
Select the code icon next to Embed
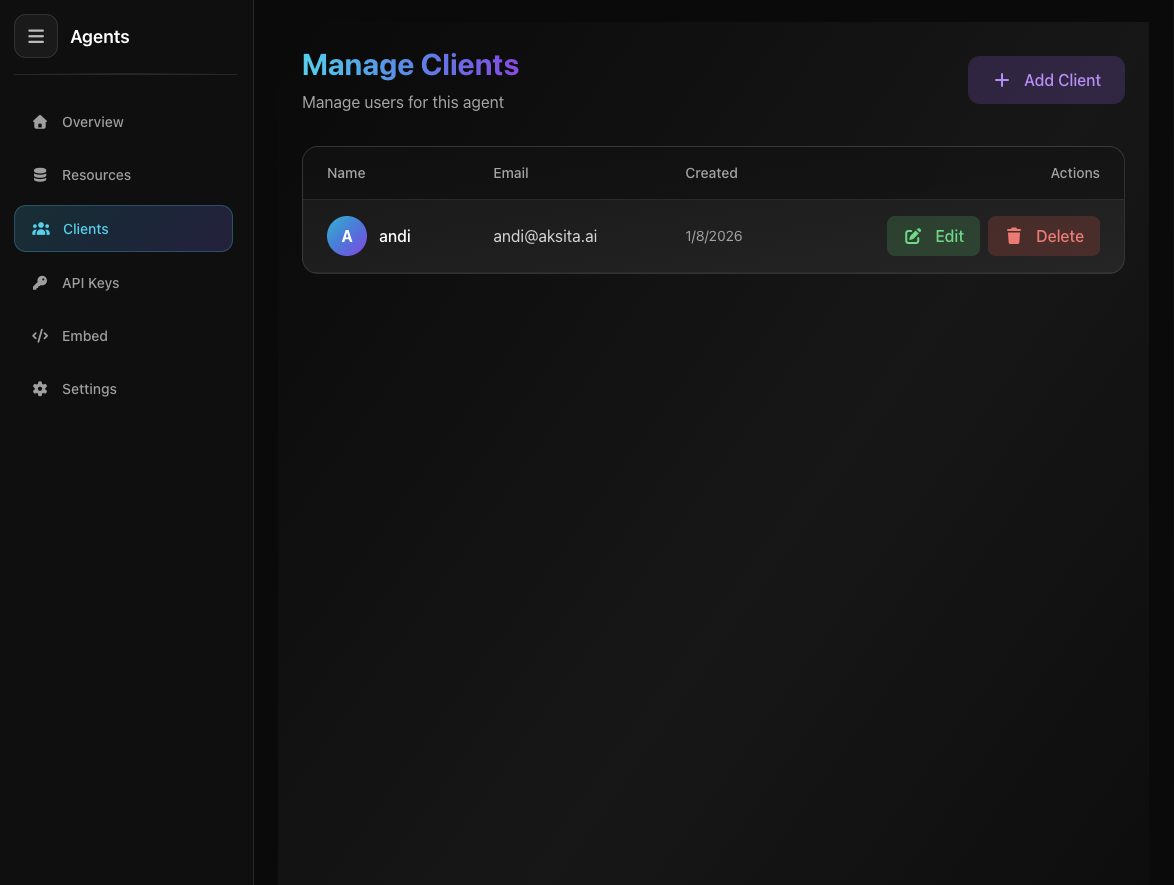(40, 335)
